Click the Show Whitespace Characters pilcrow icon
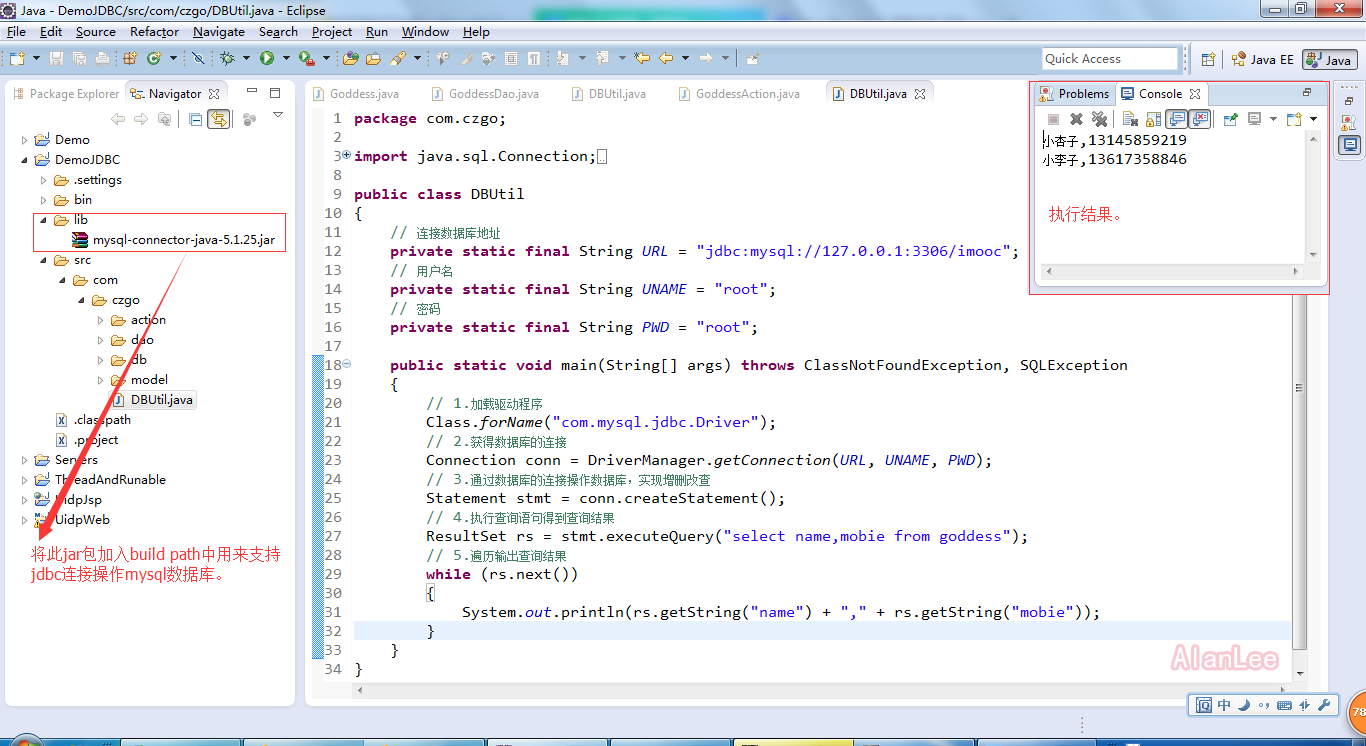 point(534,58)
